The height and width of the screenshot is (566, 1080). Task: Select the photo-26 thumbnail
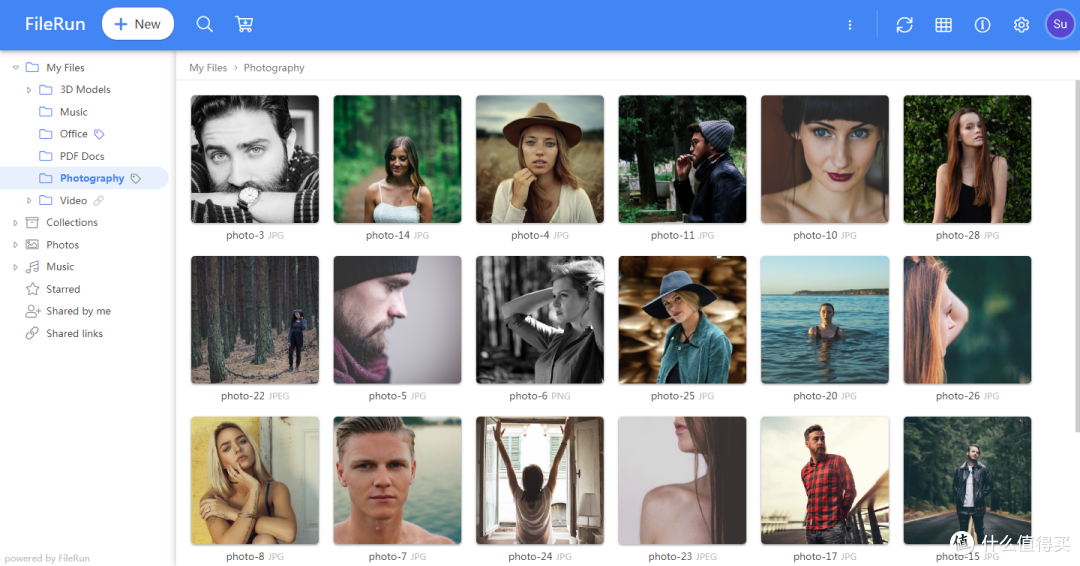tap(968, 319)
